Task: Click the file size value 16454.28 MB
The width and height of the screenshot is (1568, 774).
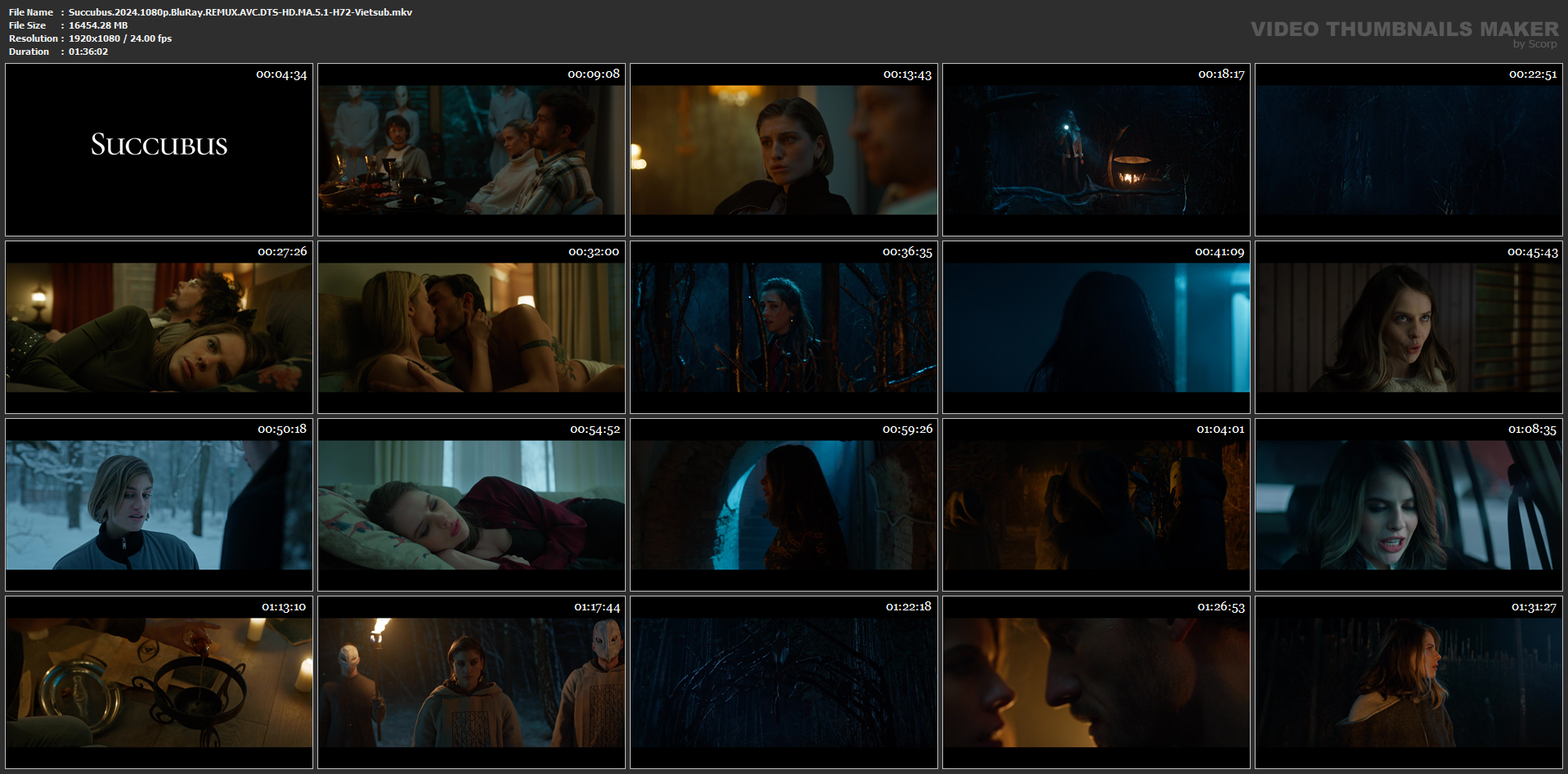Action: coord(98,25)
